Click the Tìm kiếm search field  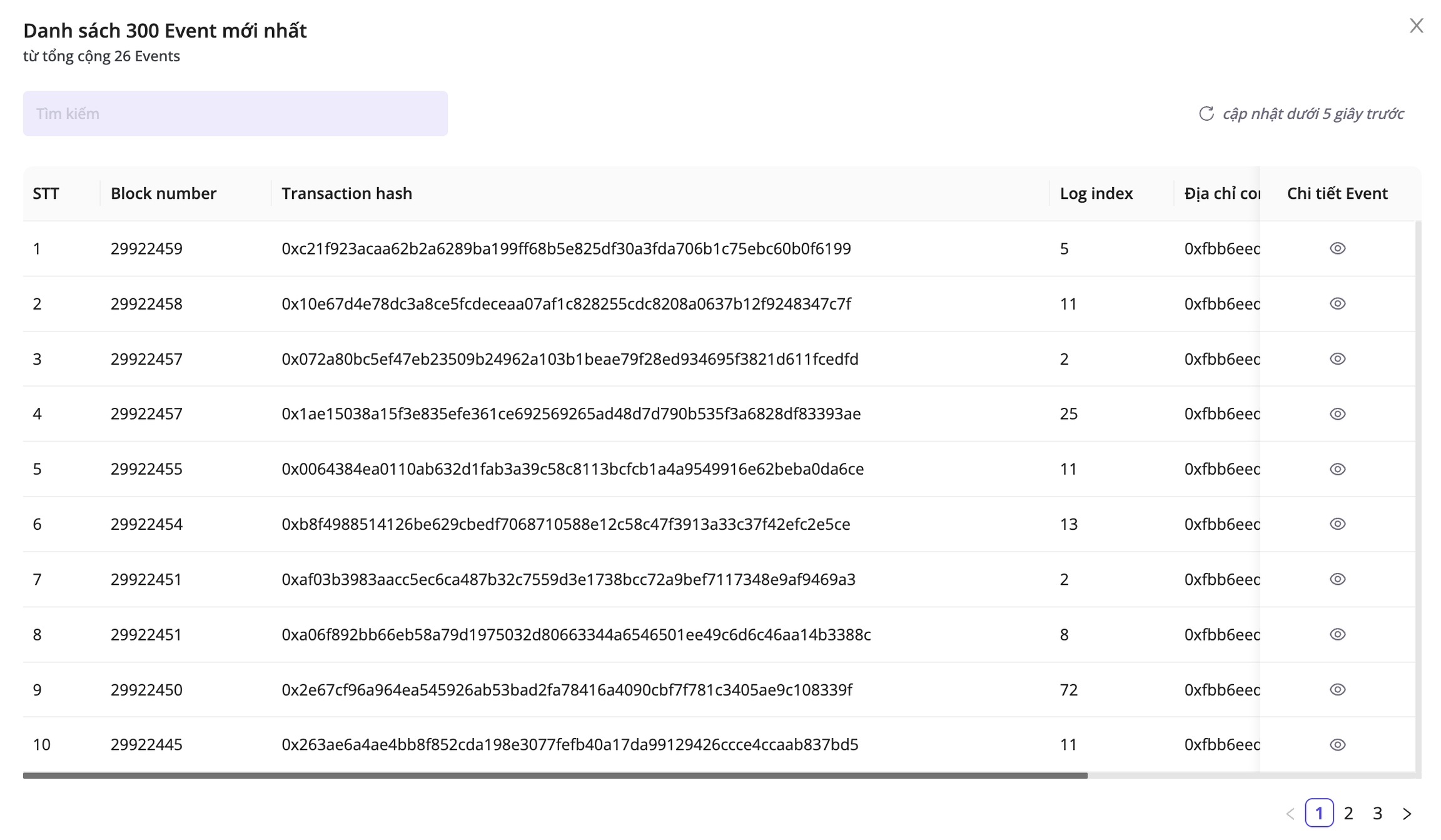(x=235, y=113)
